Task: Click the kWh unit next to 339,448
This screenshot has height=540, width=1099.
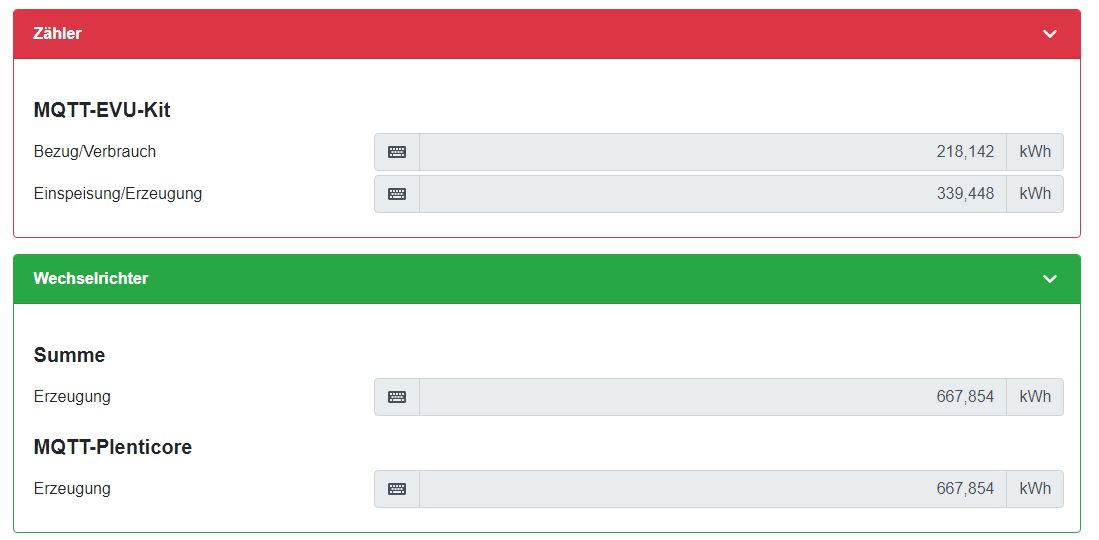Action: [x=1035, y=194]
